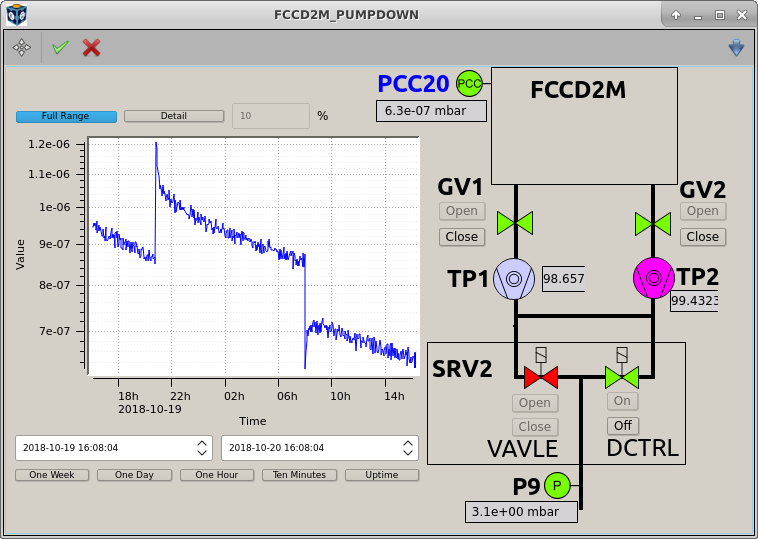758x539 pixels.
Task: Click the pressure history plot area
Action: point(253,255)
